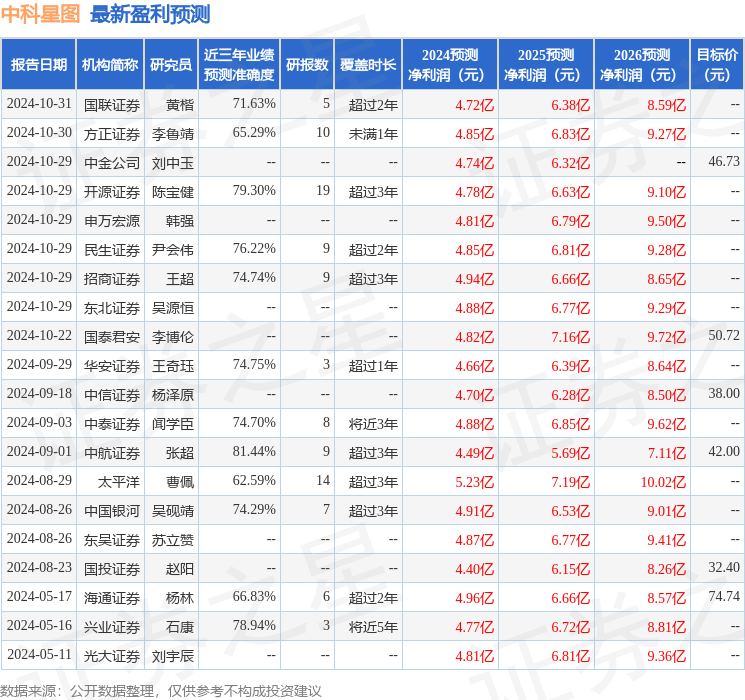Click the 81.44% accuracy cell for 中航证券
Image resolution: width=745 pixels, height=700 pixels.
254,451
